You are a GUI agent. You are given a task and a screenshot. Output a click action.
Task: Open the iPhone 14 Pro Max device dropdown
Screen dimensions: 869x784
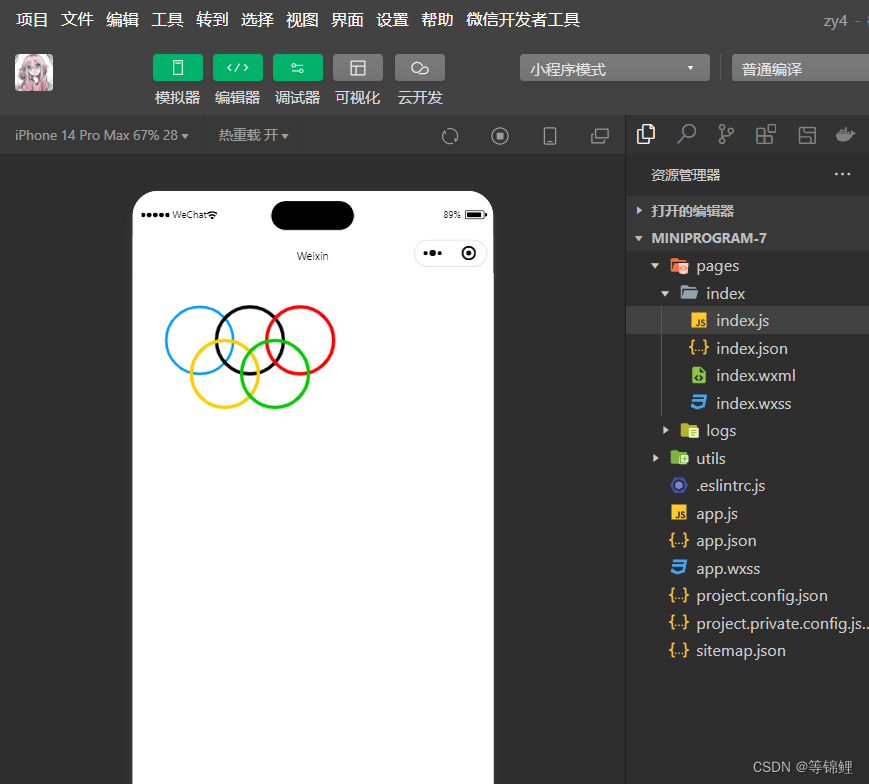pos(101,135)
